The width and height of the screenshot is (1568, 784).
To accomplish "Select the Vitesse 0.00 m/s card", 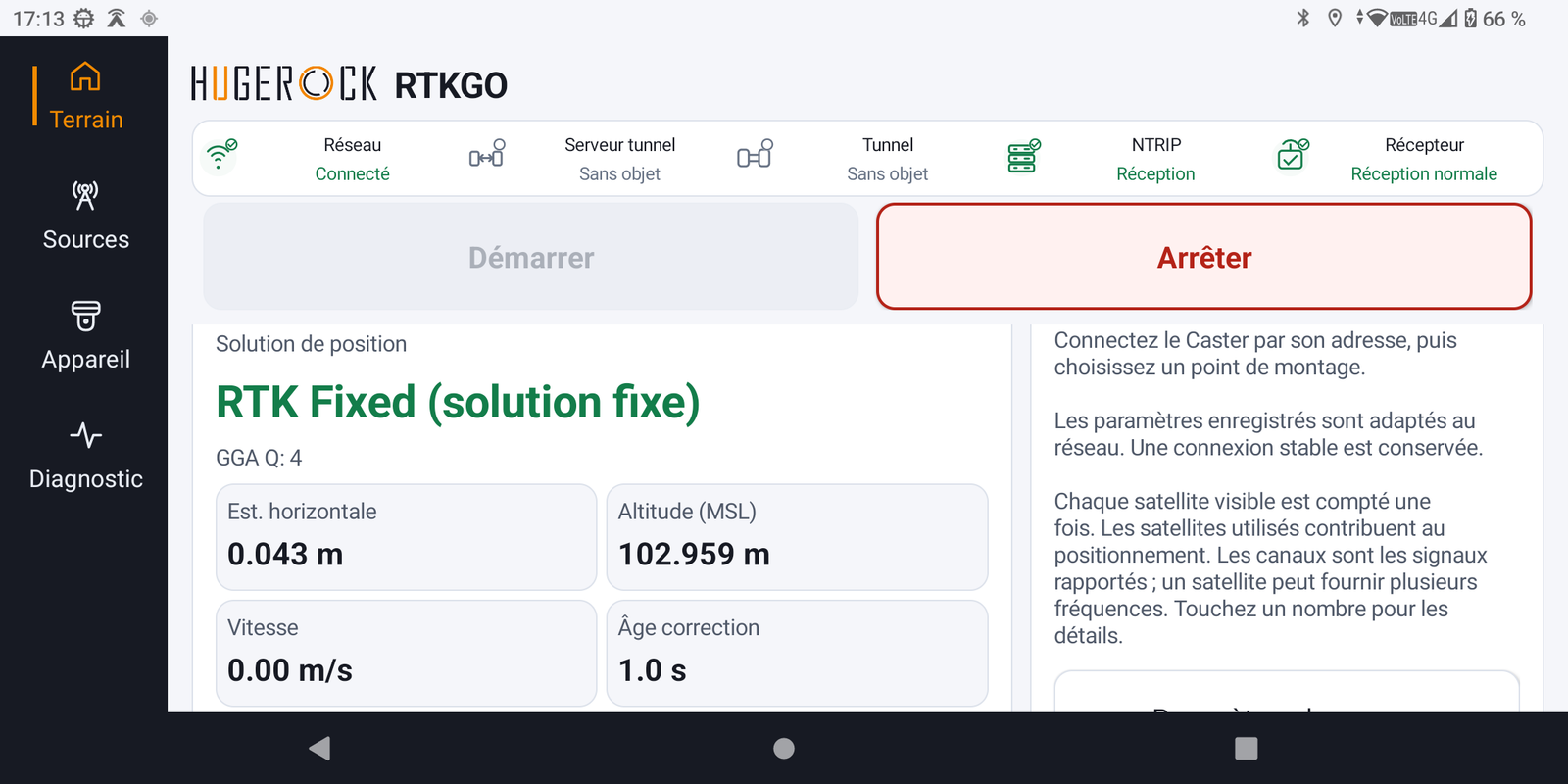I will point(406,653).
